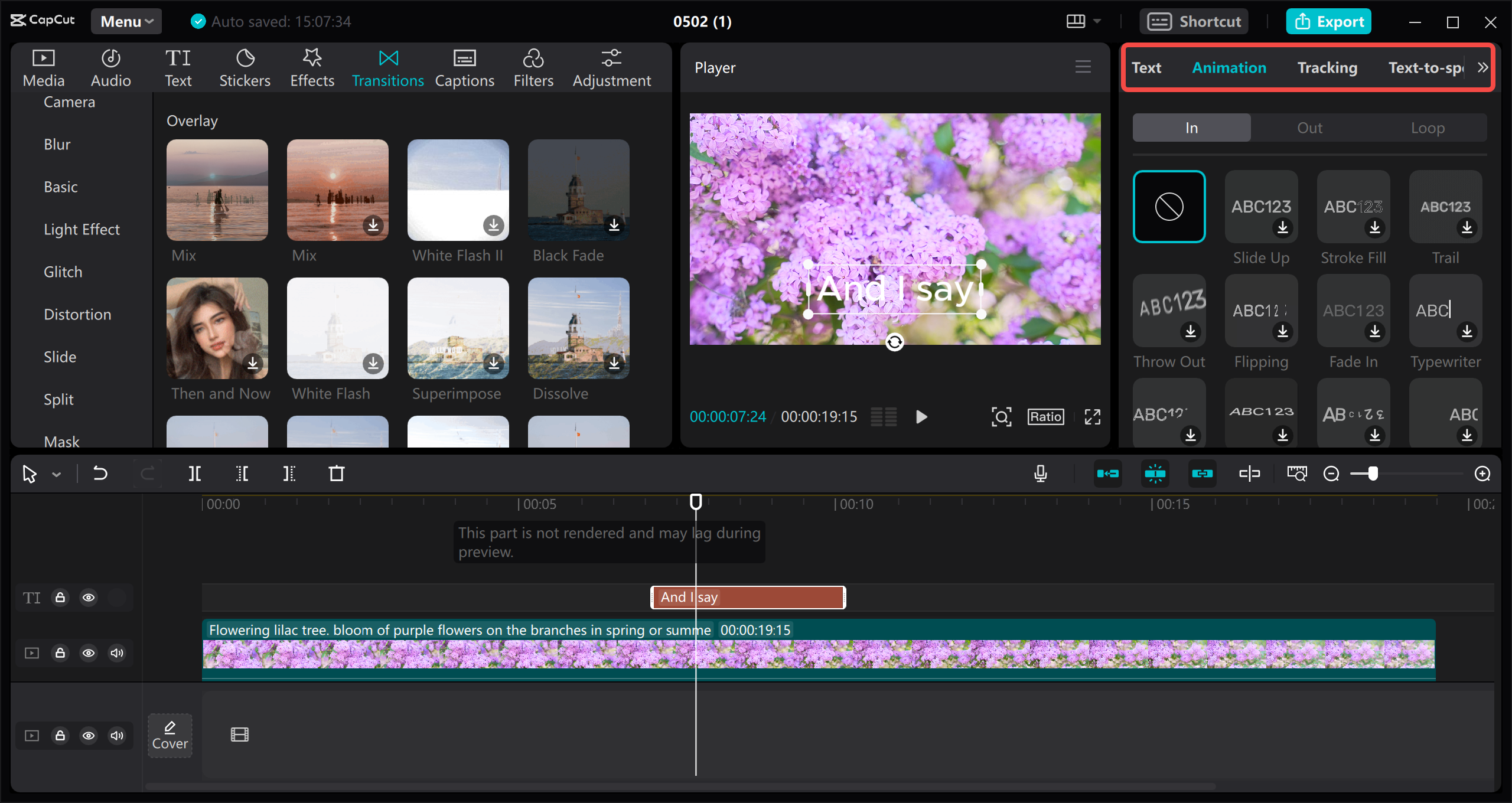The width and height of the screenshot is (1512, 803).
Task: Open the Text tool panel
Action: point(178,68)
